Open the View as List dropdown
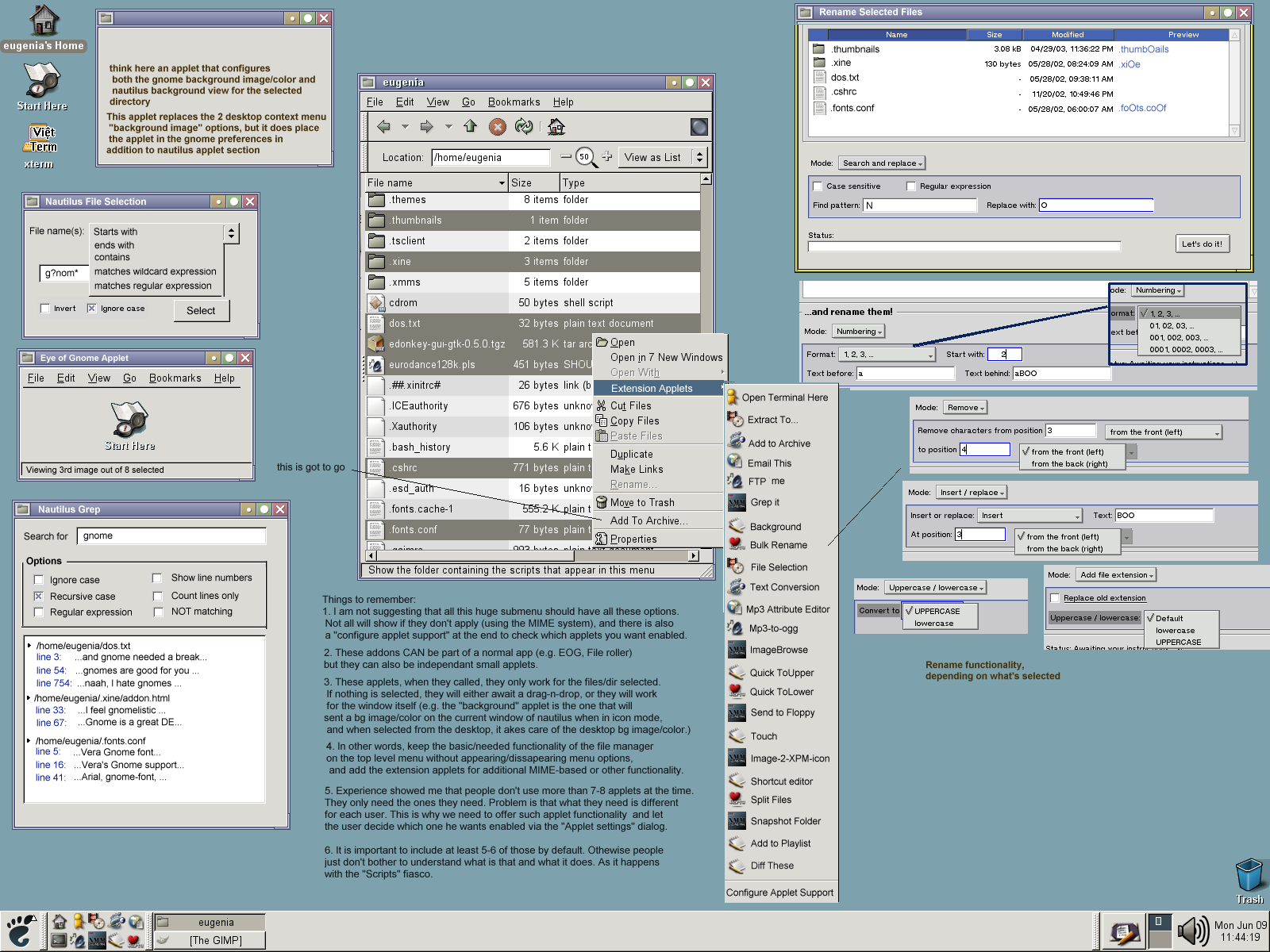The height and width of the screenshot is (952, 1270). click(663, 157)
